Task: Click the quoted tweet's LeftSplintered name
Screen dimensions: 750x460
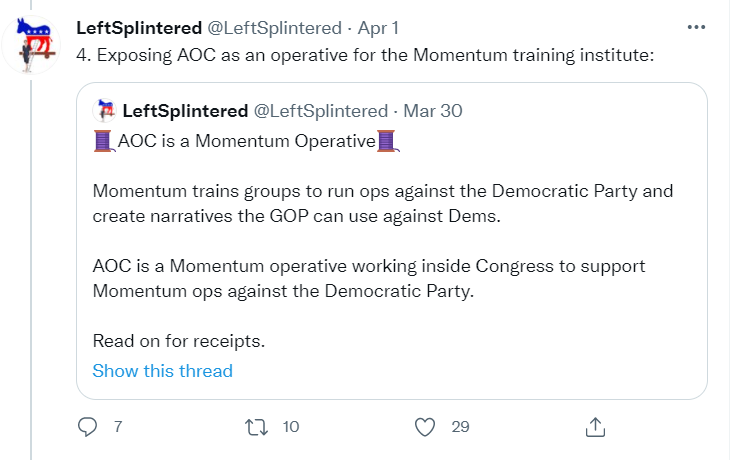Action: pos(185,110)
